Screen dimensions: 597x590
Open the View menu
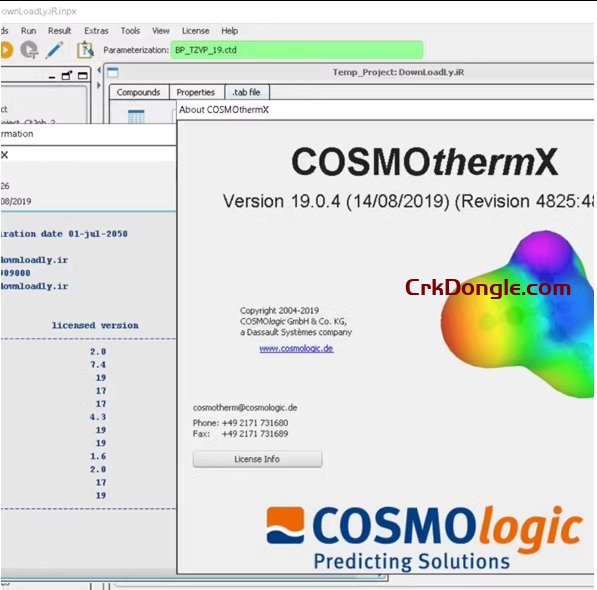(161, 31)
